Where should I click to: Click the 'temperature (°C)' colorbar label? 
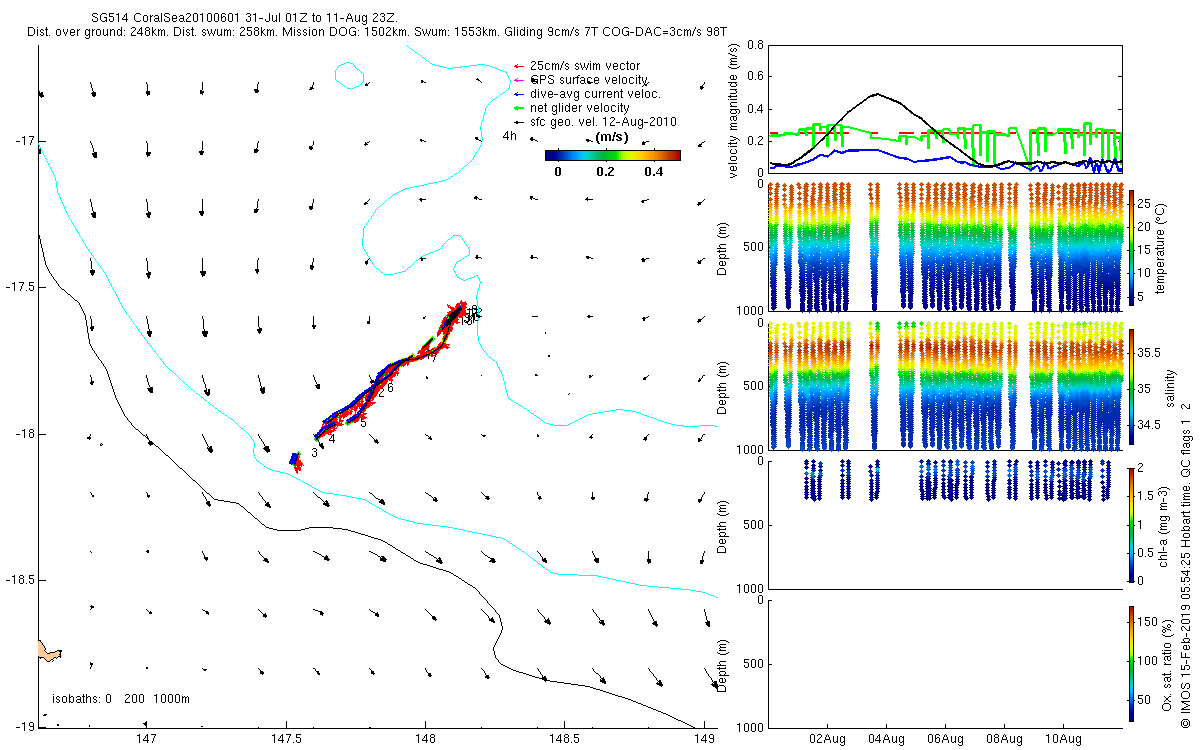coord(1163,247)
